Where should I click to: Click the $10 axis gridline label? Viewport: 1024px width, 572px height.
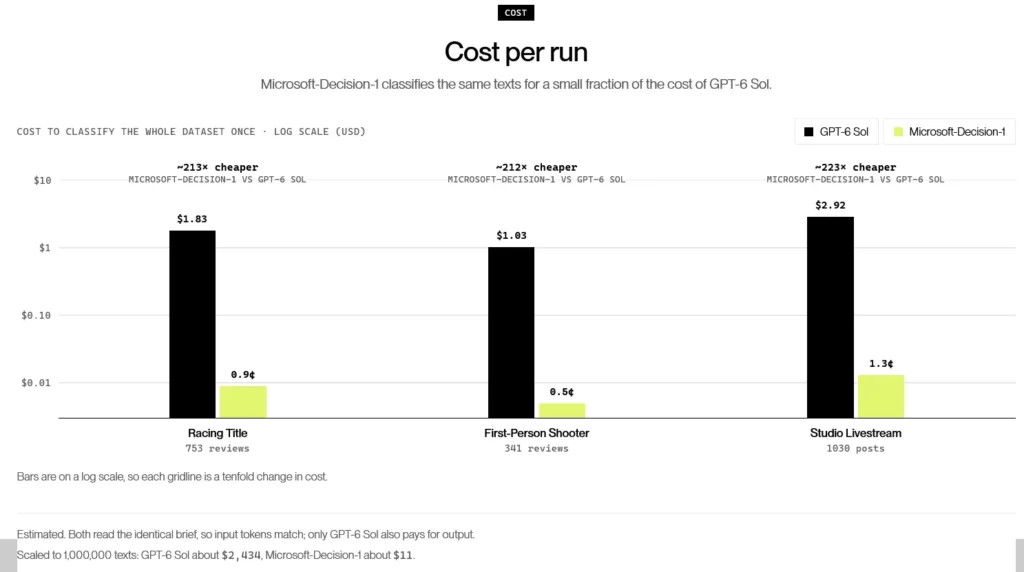point(42,180)
